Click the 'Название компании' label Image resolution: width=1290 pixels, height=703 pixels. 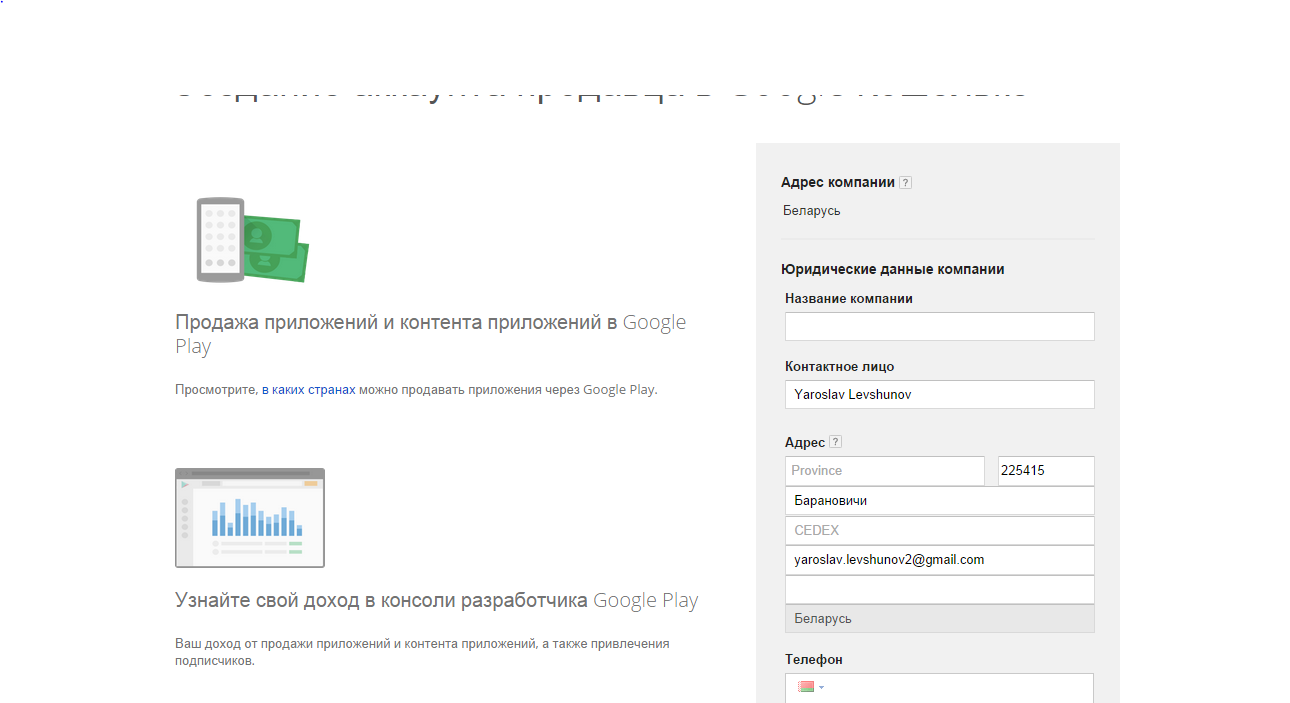click(x=849, y=298)
